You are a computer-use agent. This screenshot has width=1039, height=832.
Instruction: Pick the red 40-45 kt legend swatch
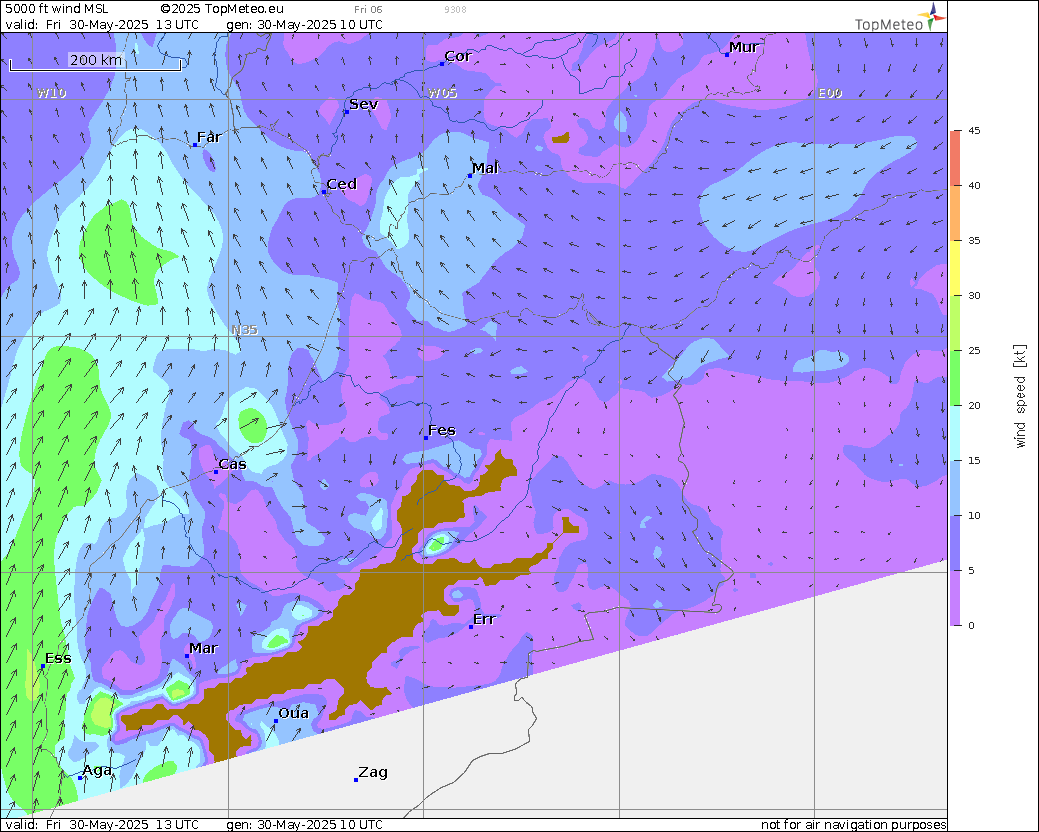coord(955,158)
